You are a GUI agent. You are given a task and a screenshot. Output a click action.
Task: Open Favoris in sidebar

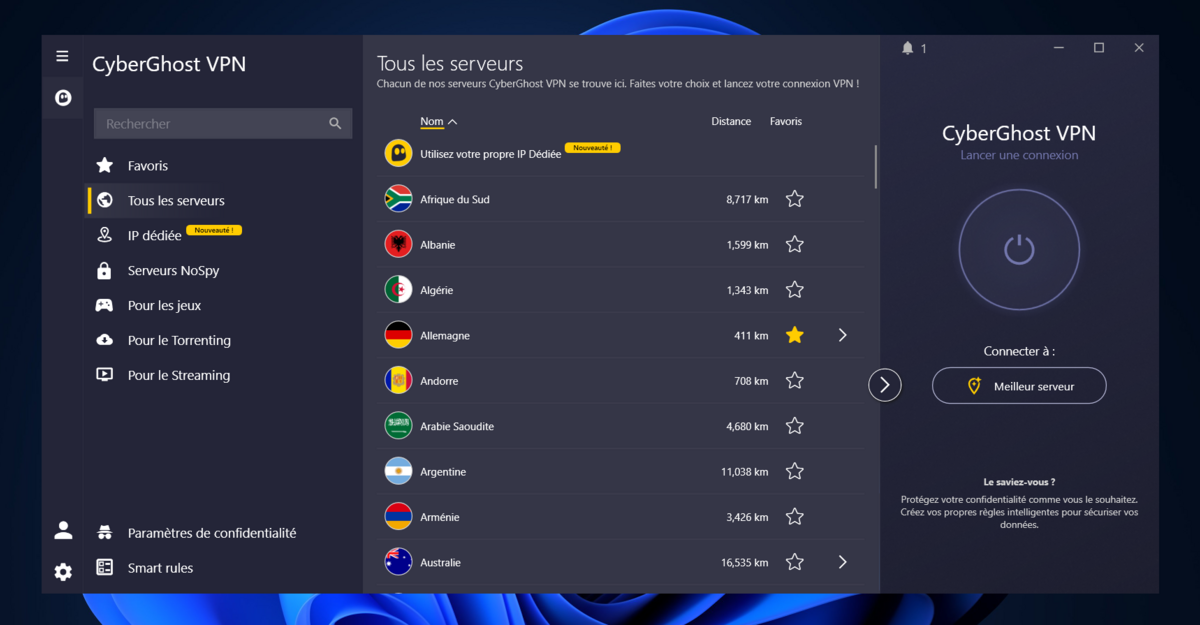click(x=148, y=166)
